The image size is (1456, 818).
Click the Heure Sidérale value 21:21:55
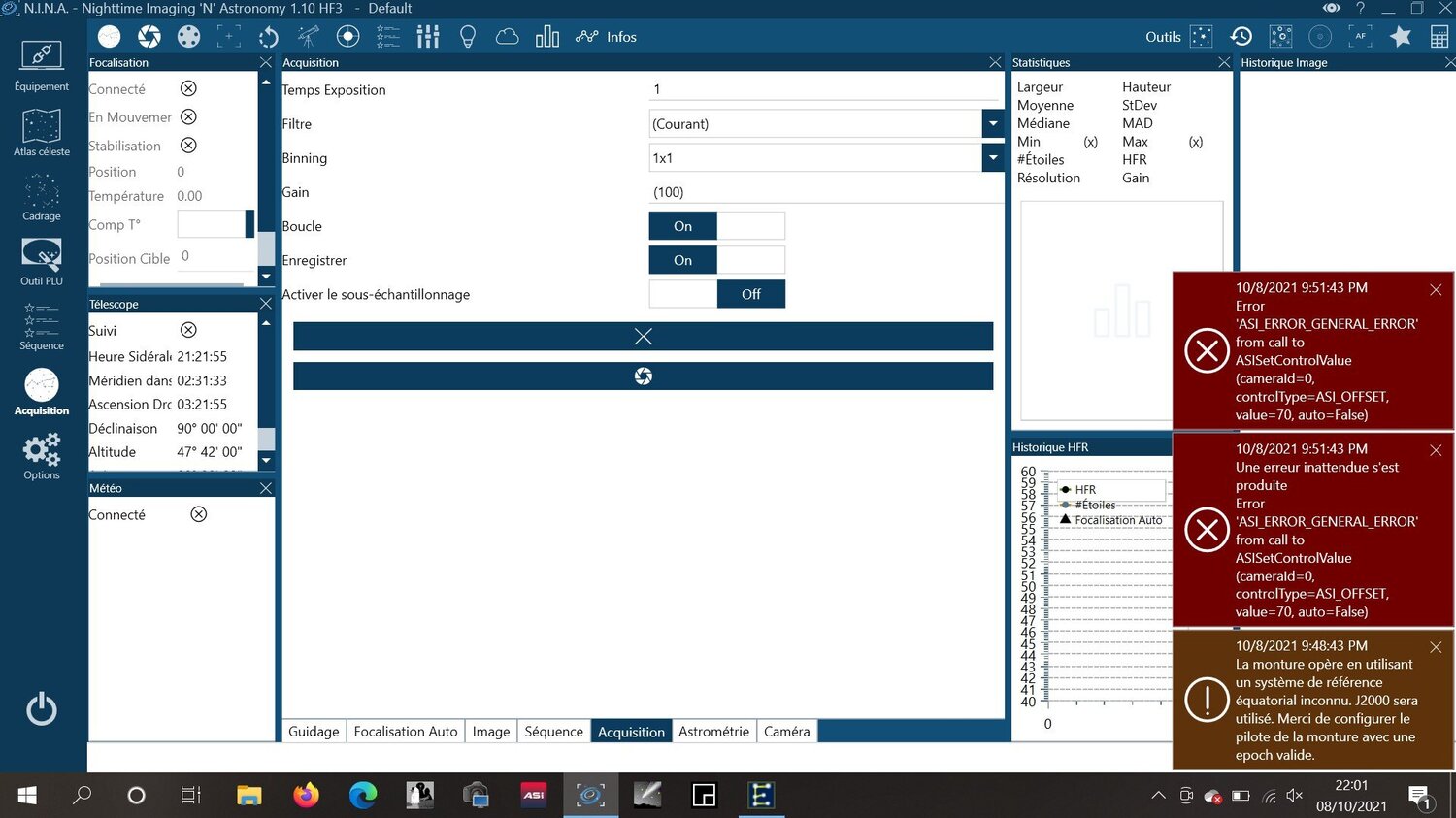[x=202, y=357]
